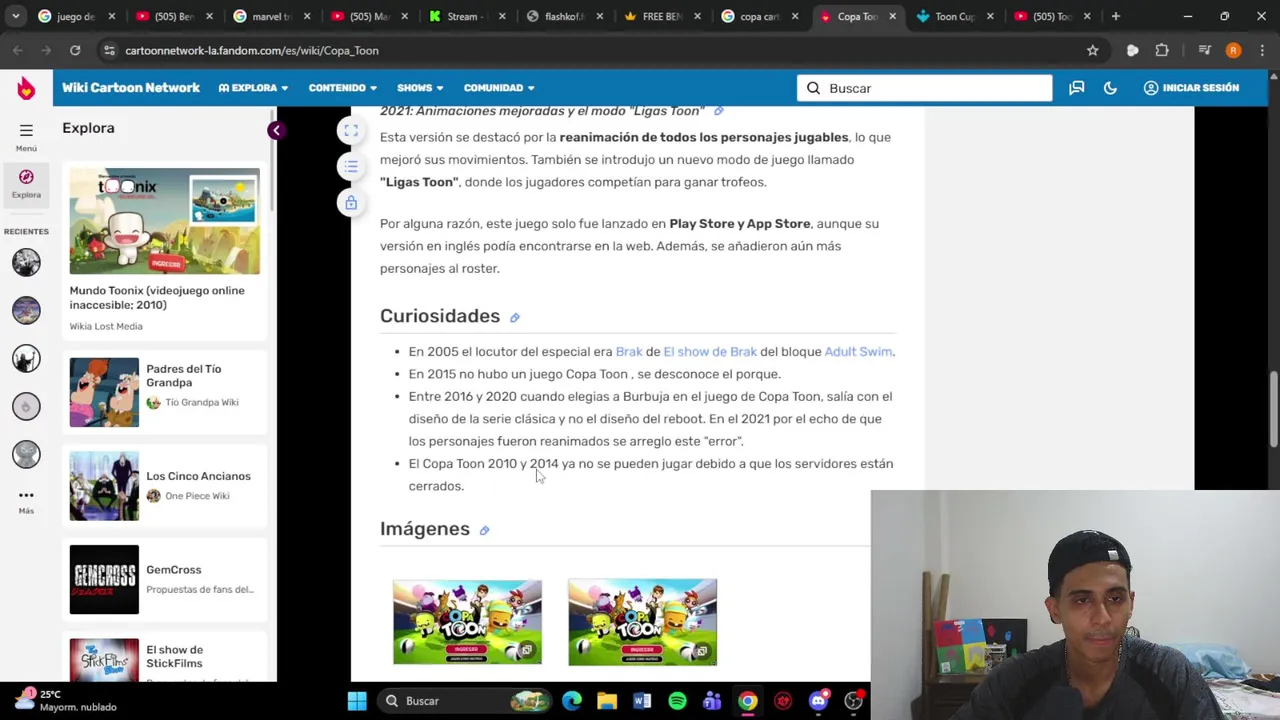
Task: Open El show de Brak link
Action: (710, 352)
